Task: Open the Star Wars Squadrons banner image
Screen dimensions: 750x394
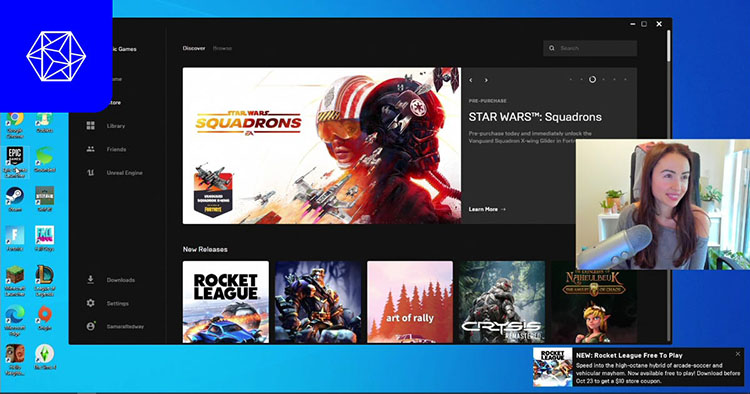Action: click(322, 145)
